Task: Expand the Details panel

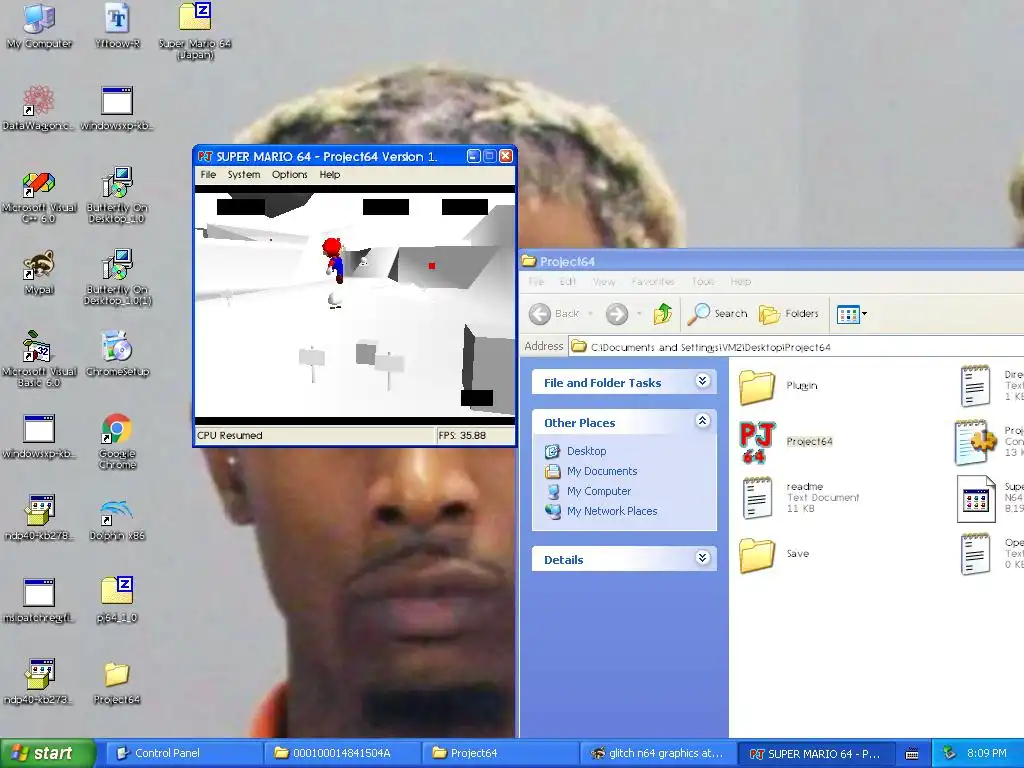Action: (703, 558)
